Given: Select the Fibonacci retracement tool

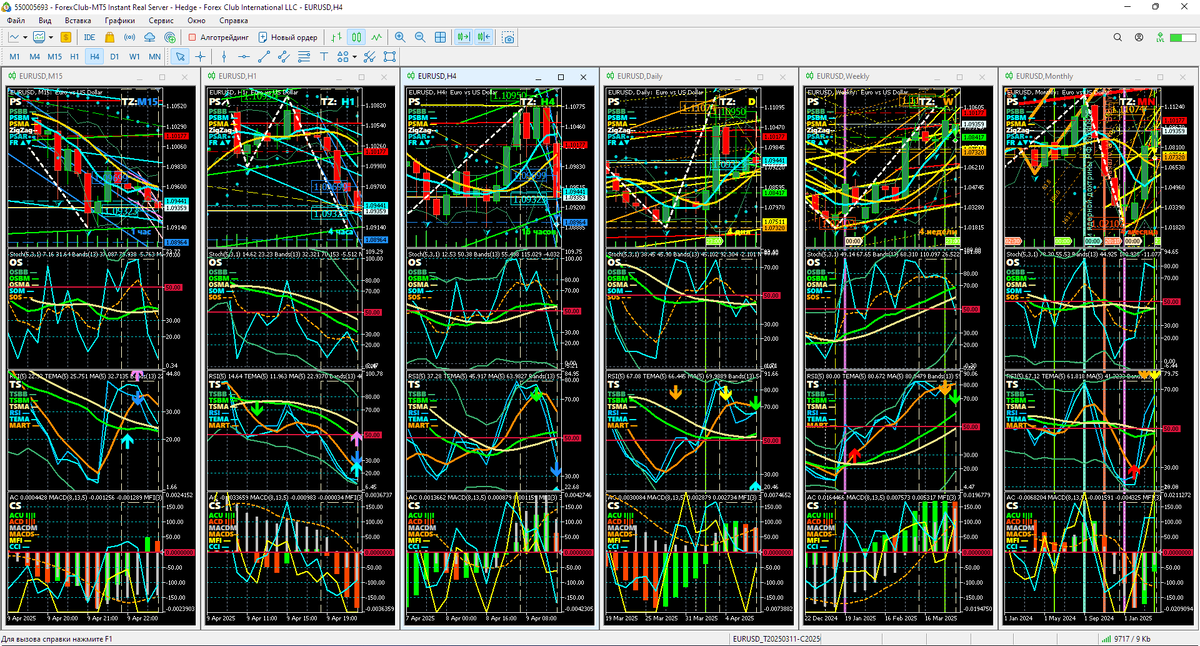Looking at the screenshot, I should pyautogui.click(x=303, y=57).
